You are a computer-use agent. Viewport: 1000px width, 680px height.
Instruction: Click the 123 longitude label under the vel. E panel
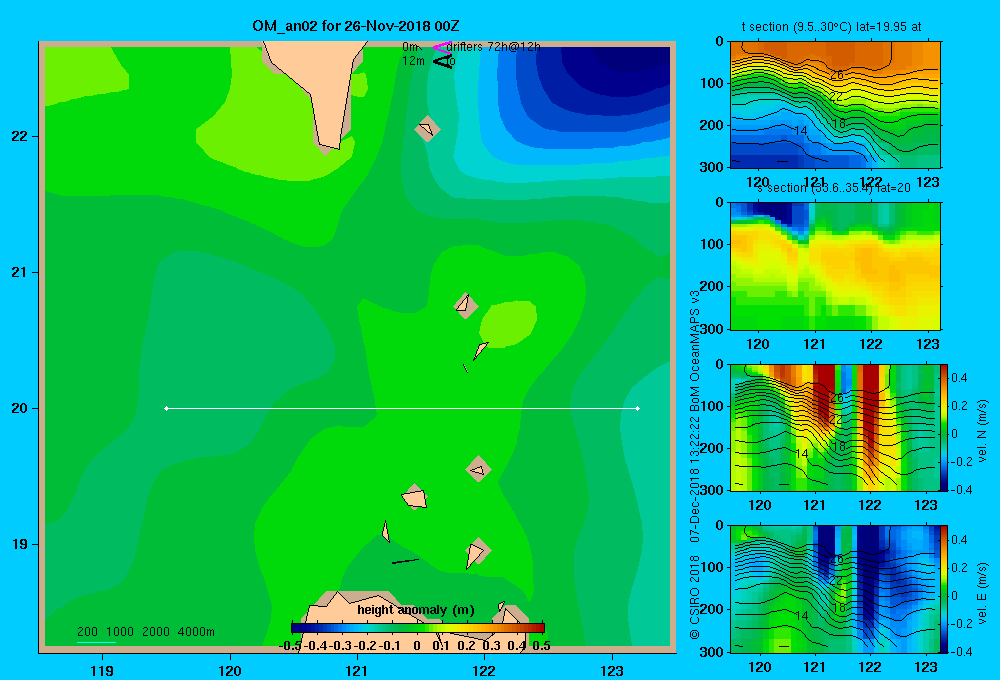(926, 667)
